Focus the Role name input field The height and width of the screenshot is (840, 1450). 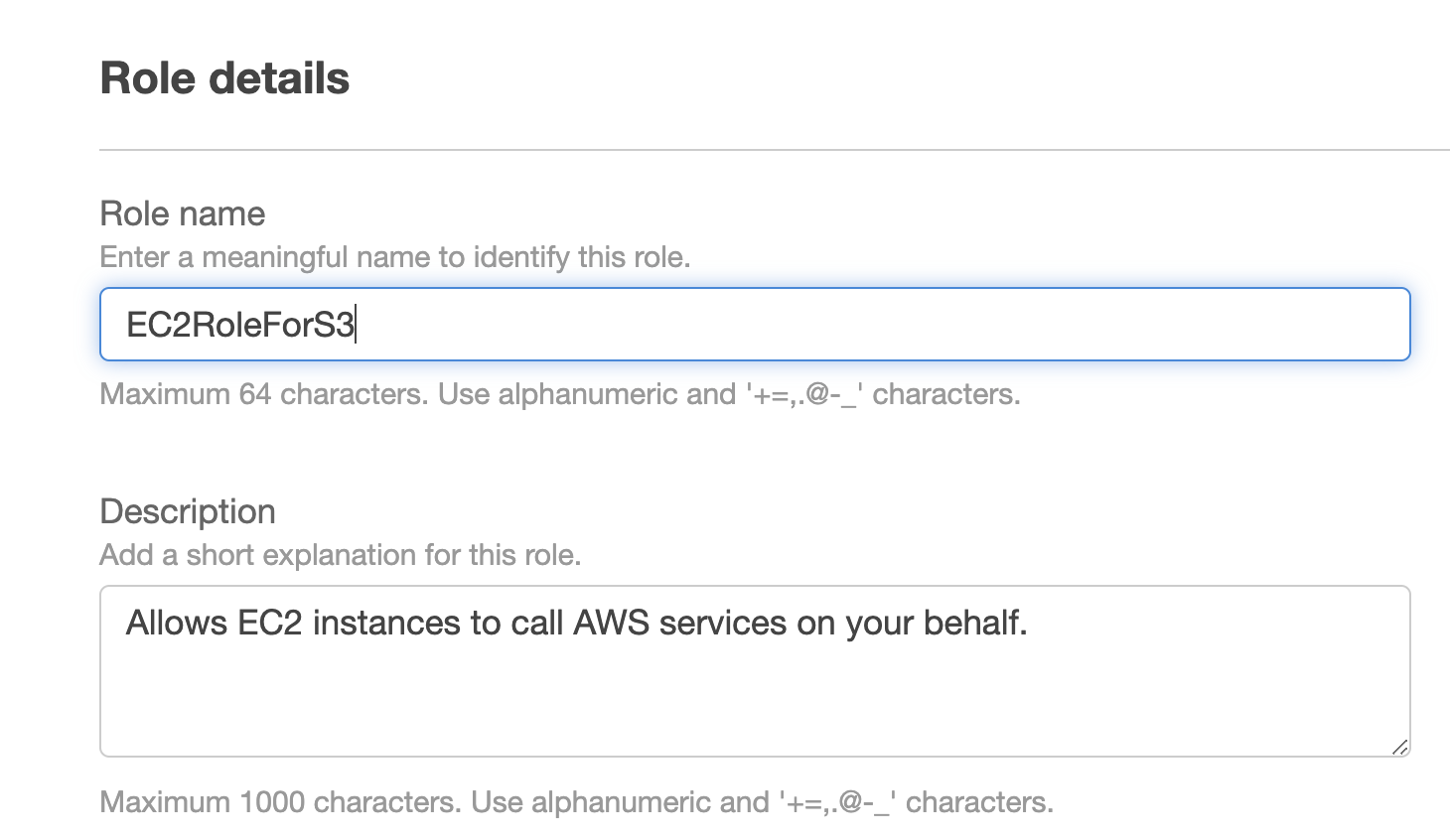point(755,324)
